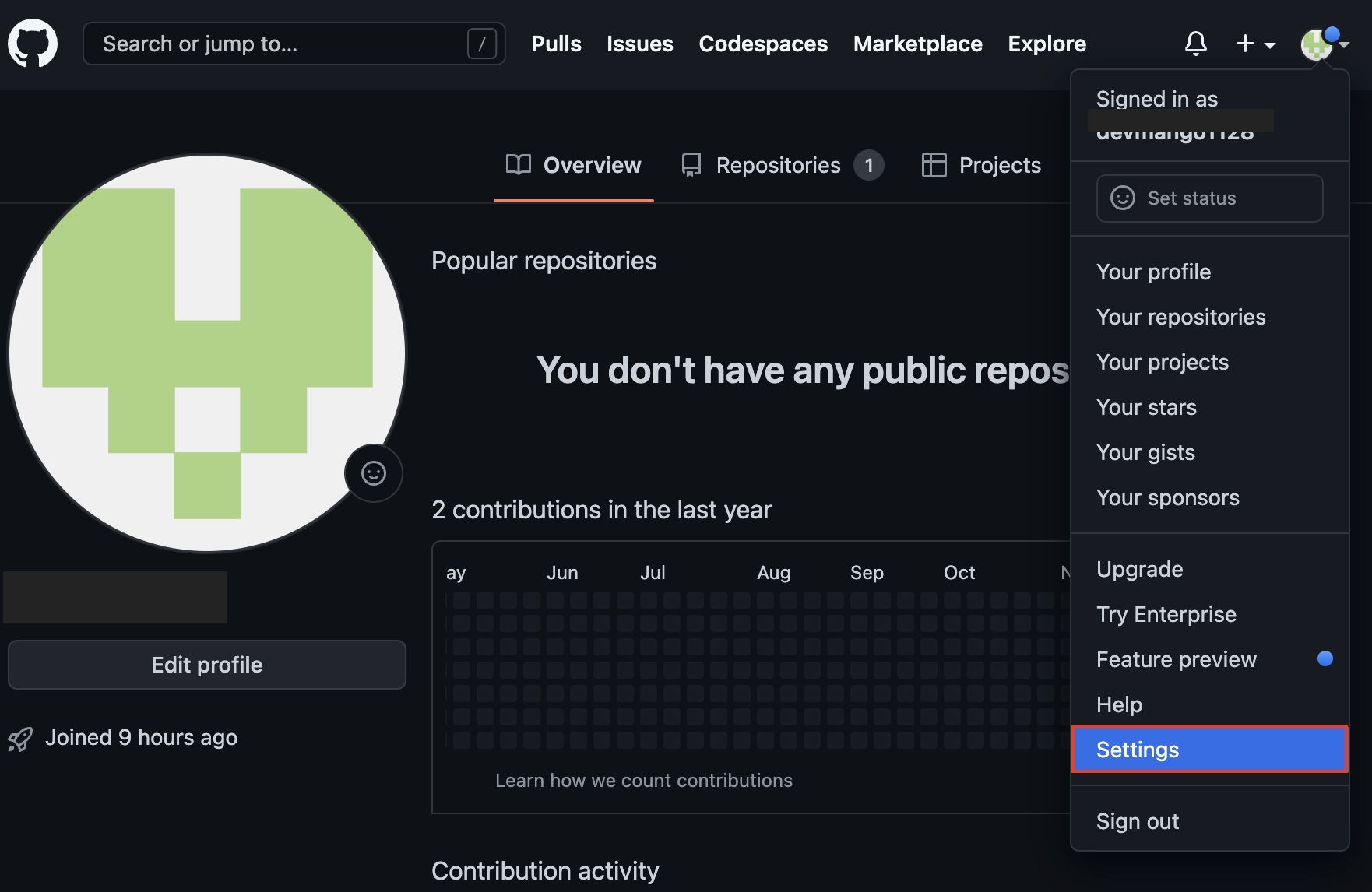Click the smiley status button on avatar
1372x892 pixels.
coord(374,473)
